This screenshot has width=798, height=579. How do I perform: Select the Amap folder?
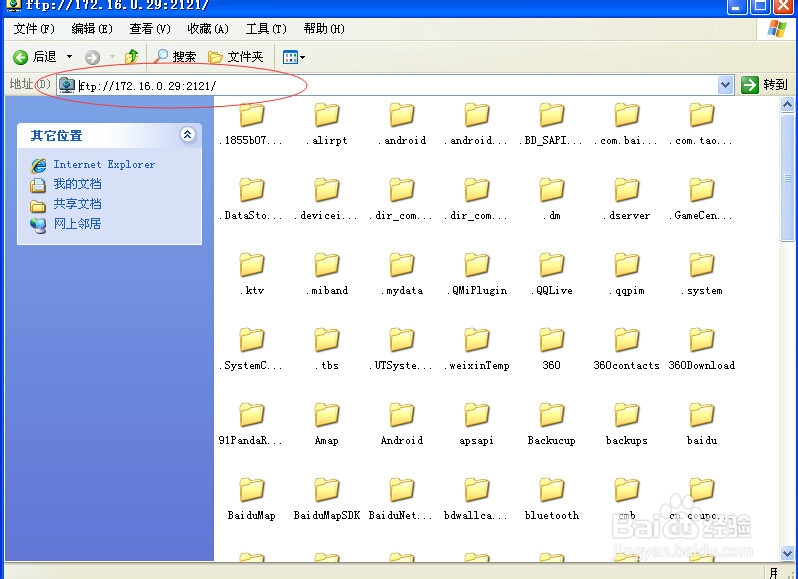[x=326, y=424]
